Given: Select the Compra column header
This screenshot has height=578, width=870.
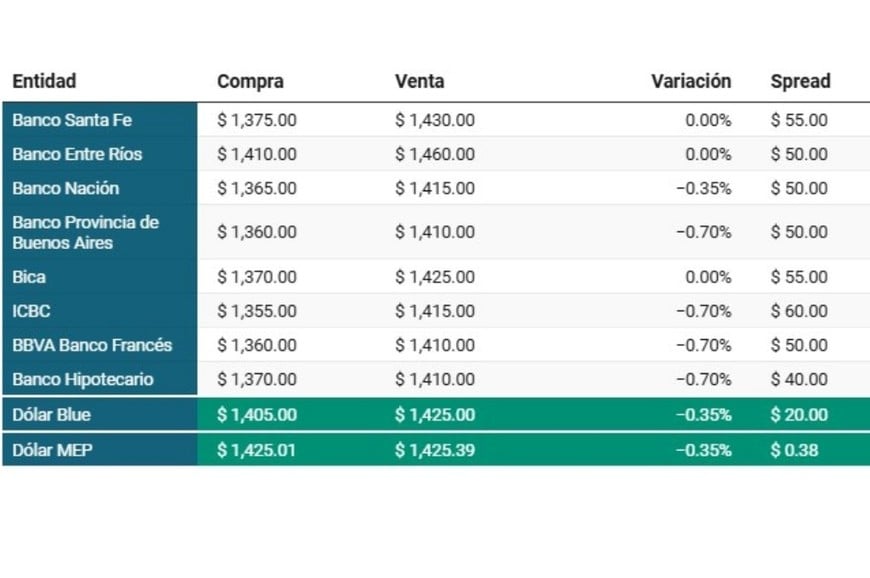Looking at the screenshot, I should (x=250, y=82).
